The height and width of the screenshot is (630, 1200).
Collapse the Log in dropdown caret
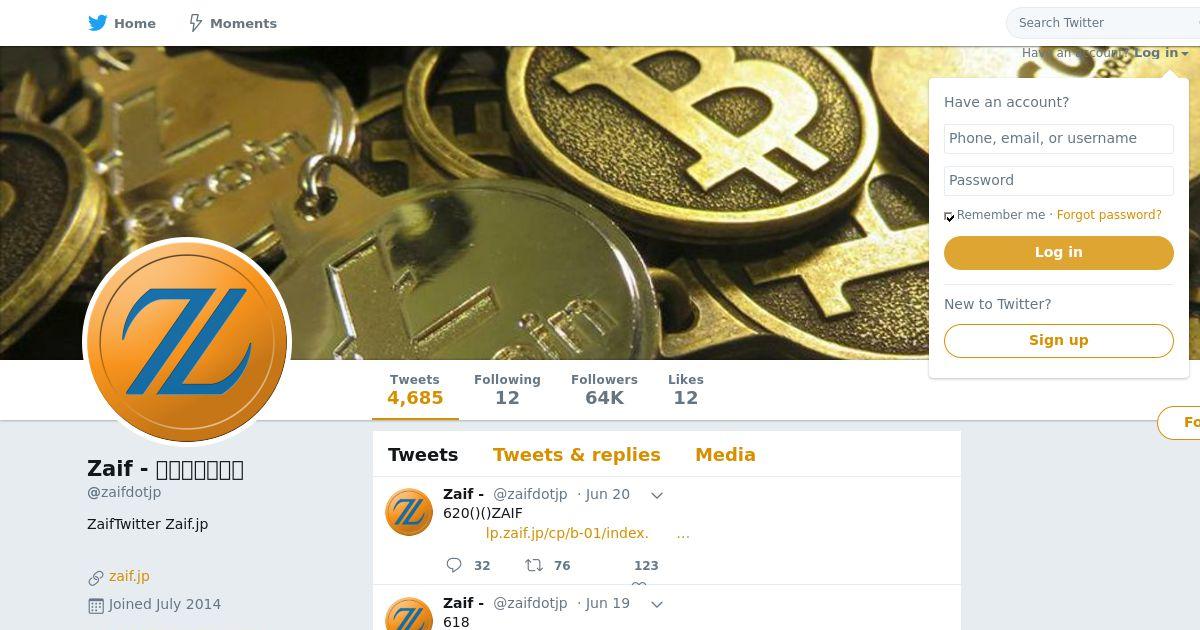1185,54
